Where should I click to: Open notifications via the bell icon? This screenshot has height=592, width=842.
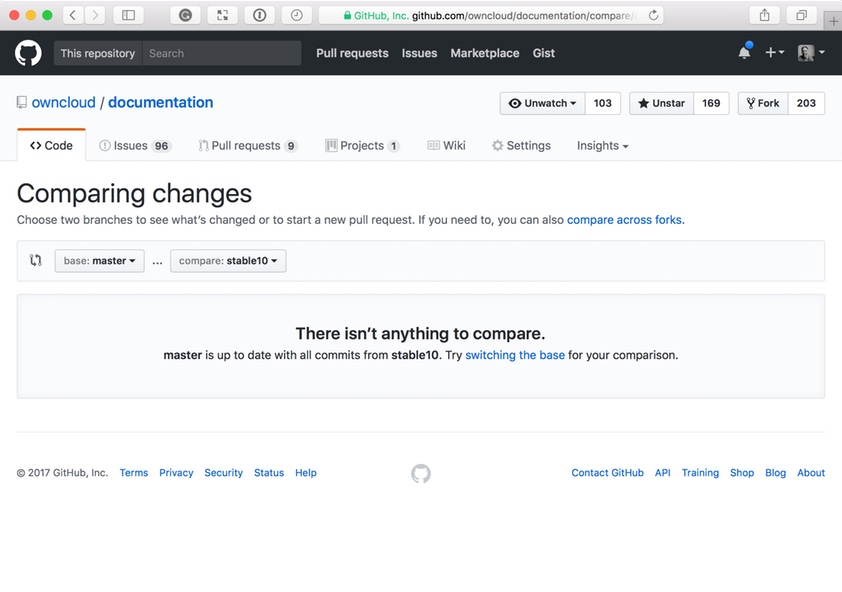click(744, 52)
